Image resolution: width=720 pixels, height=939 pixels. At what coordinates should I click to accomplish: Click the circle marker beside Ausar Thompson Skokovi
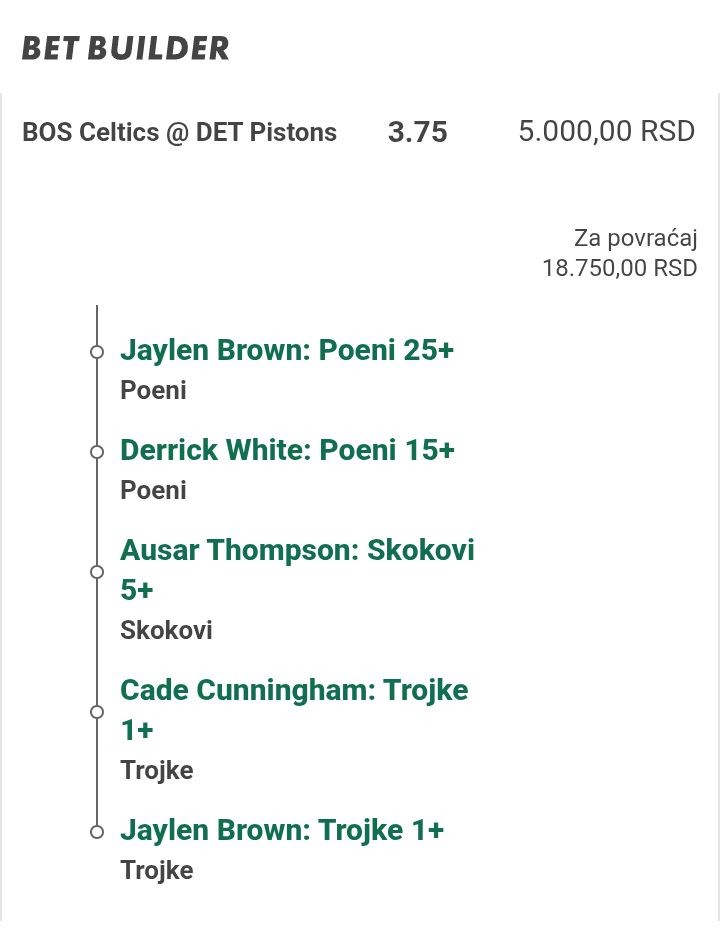click(x=97, y=572)
